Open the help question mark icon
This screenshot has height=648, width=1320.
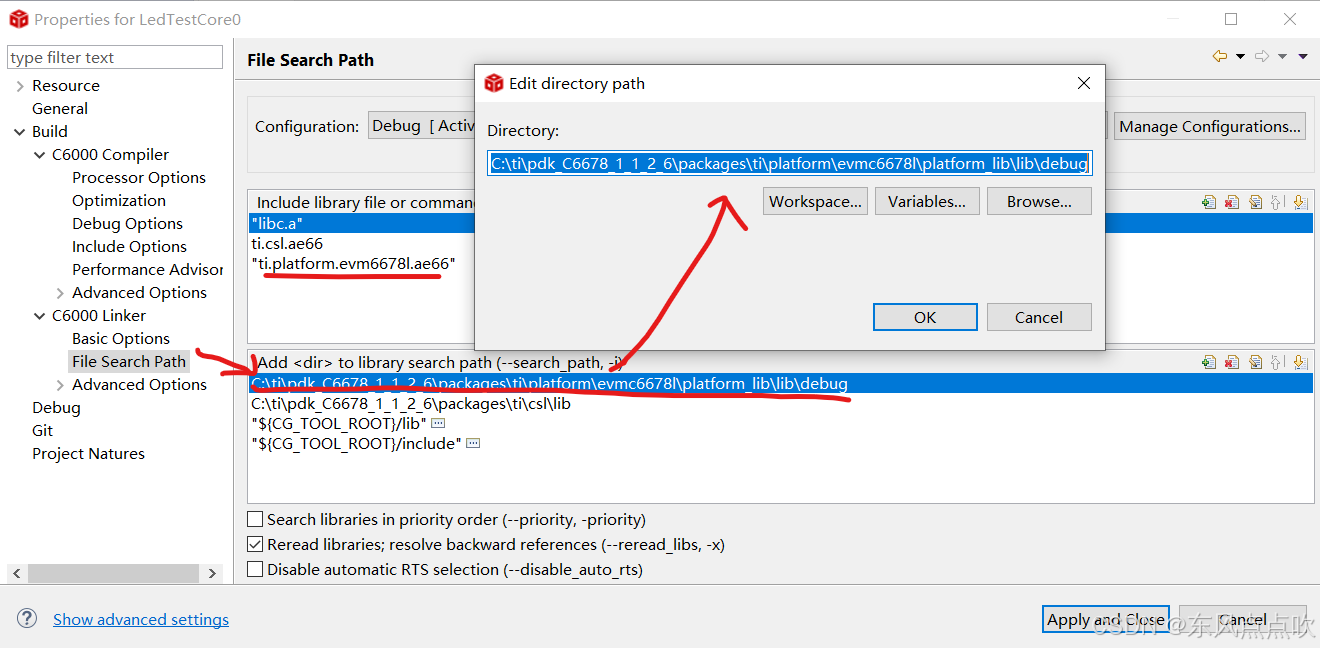[27, 619]
